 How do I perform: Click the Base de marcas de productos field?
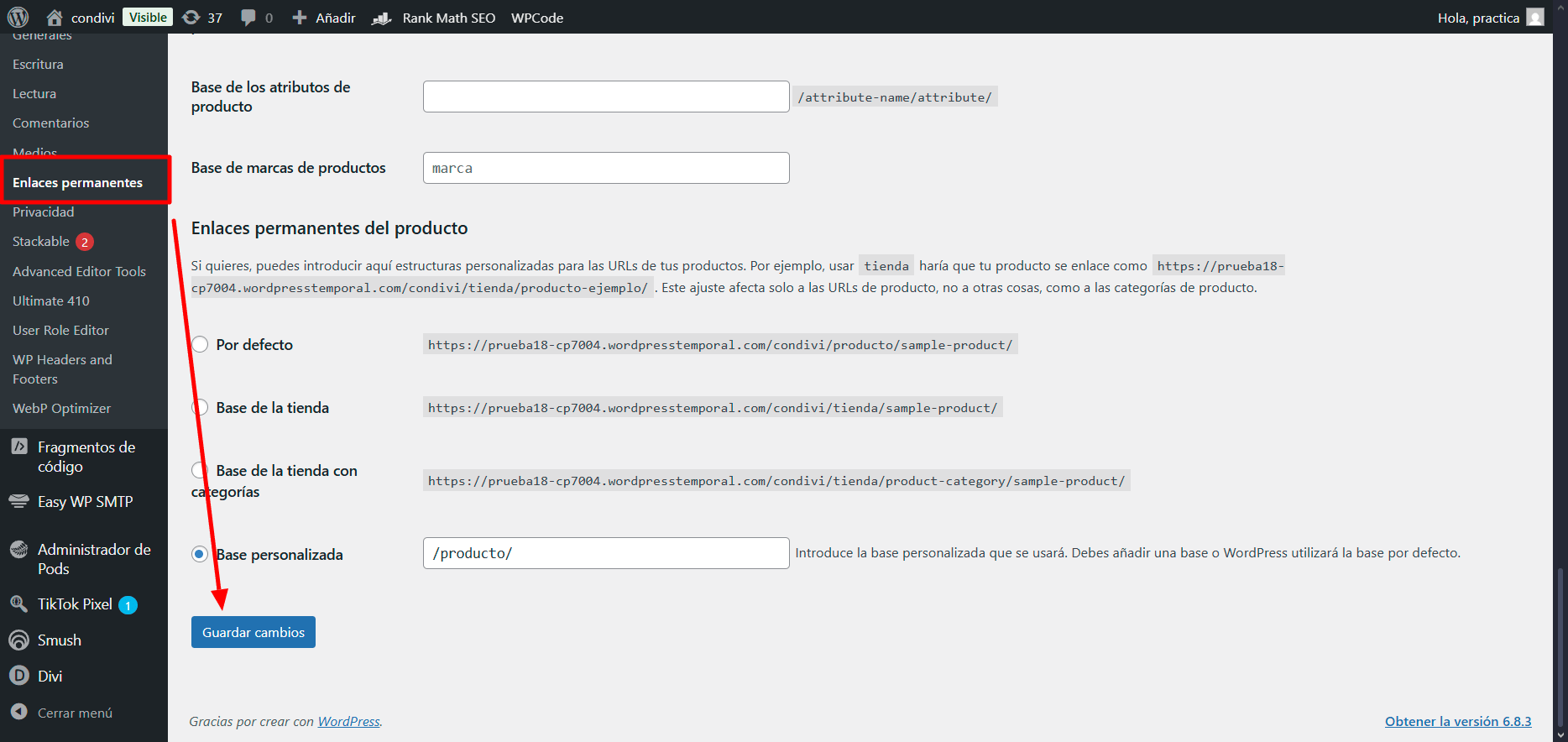tap(606, 168)
